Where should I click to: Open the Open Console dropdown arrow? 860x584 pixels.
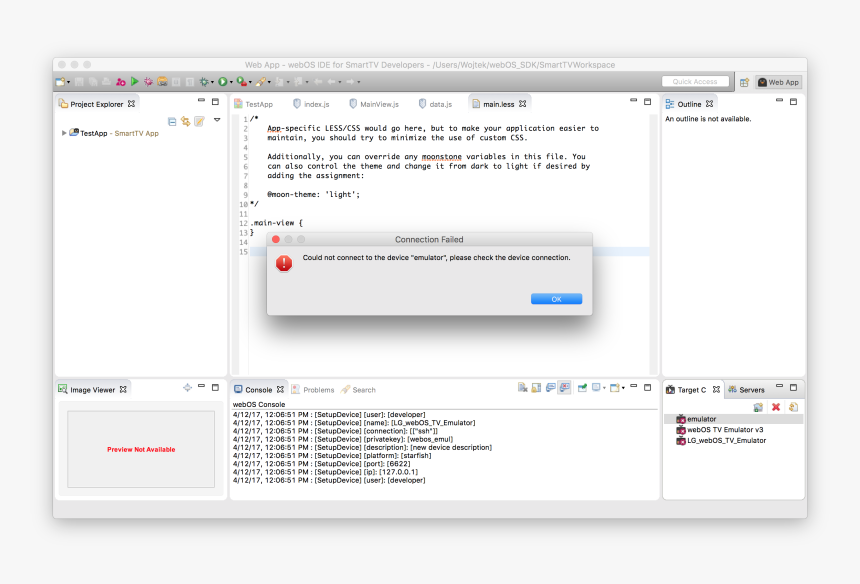pyautogui.click(x=623, y=388)
